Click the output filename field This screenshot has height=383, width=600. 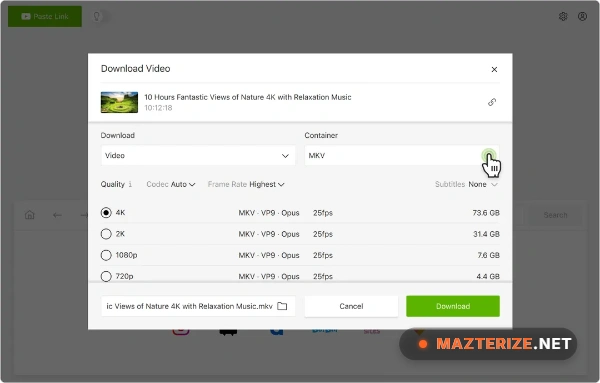198,306
